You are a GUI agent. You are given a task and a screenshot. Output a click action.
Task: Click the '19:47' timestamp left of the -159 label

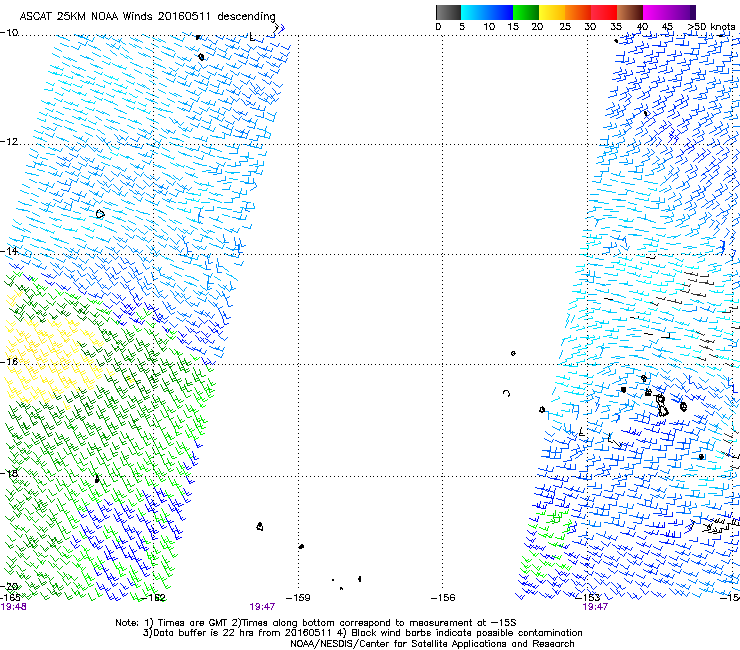[262, 607]
